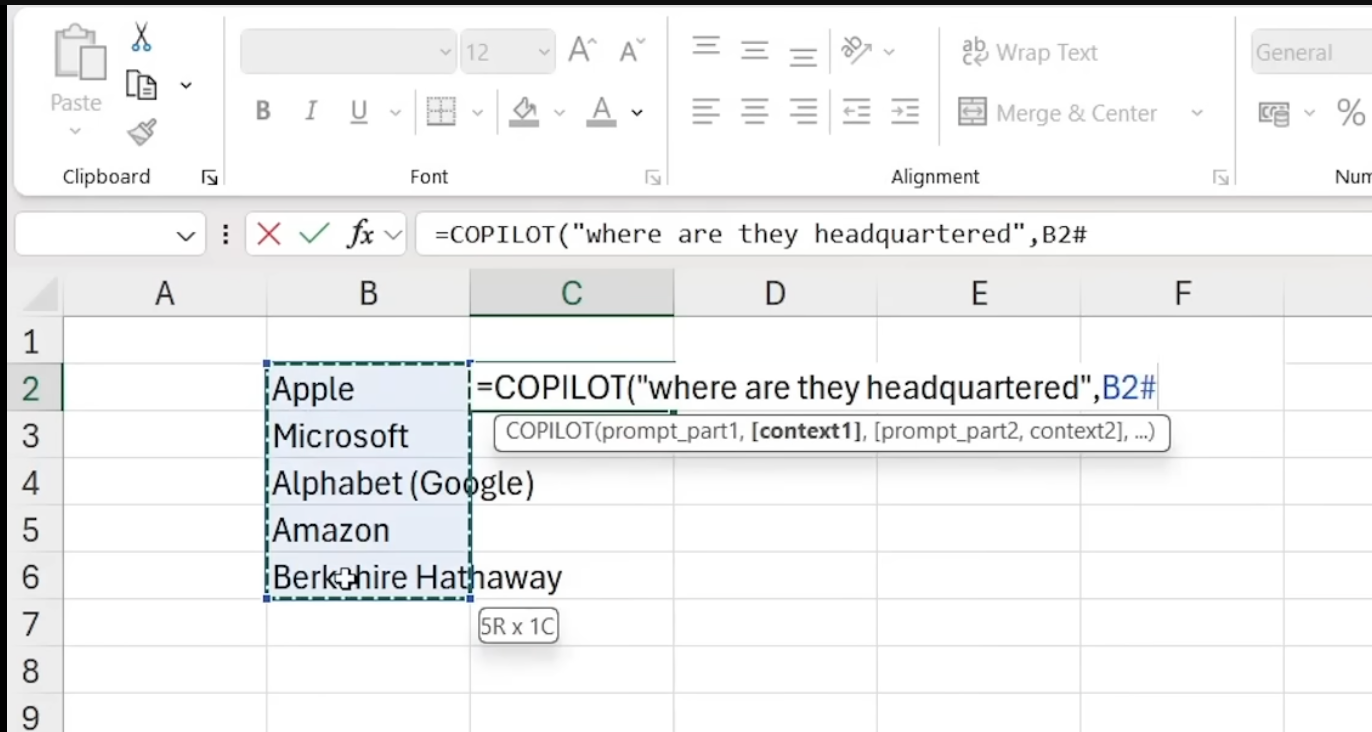Select Middle Align icon

pos(755,51)
